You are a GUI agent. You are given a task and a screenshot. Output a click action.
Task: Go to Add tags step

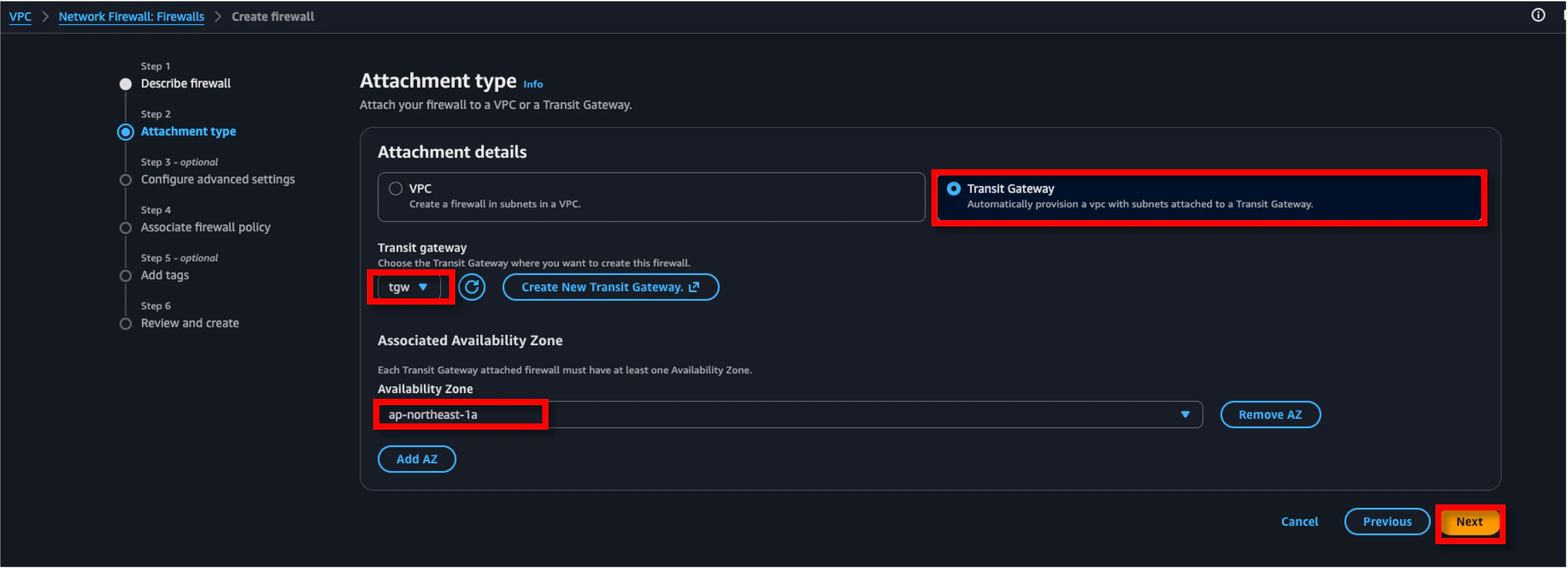click(x=165, y=275)
